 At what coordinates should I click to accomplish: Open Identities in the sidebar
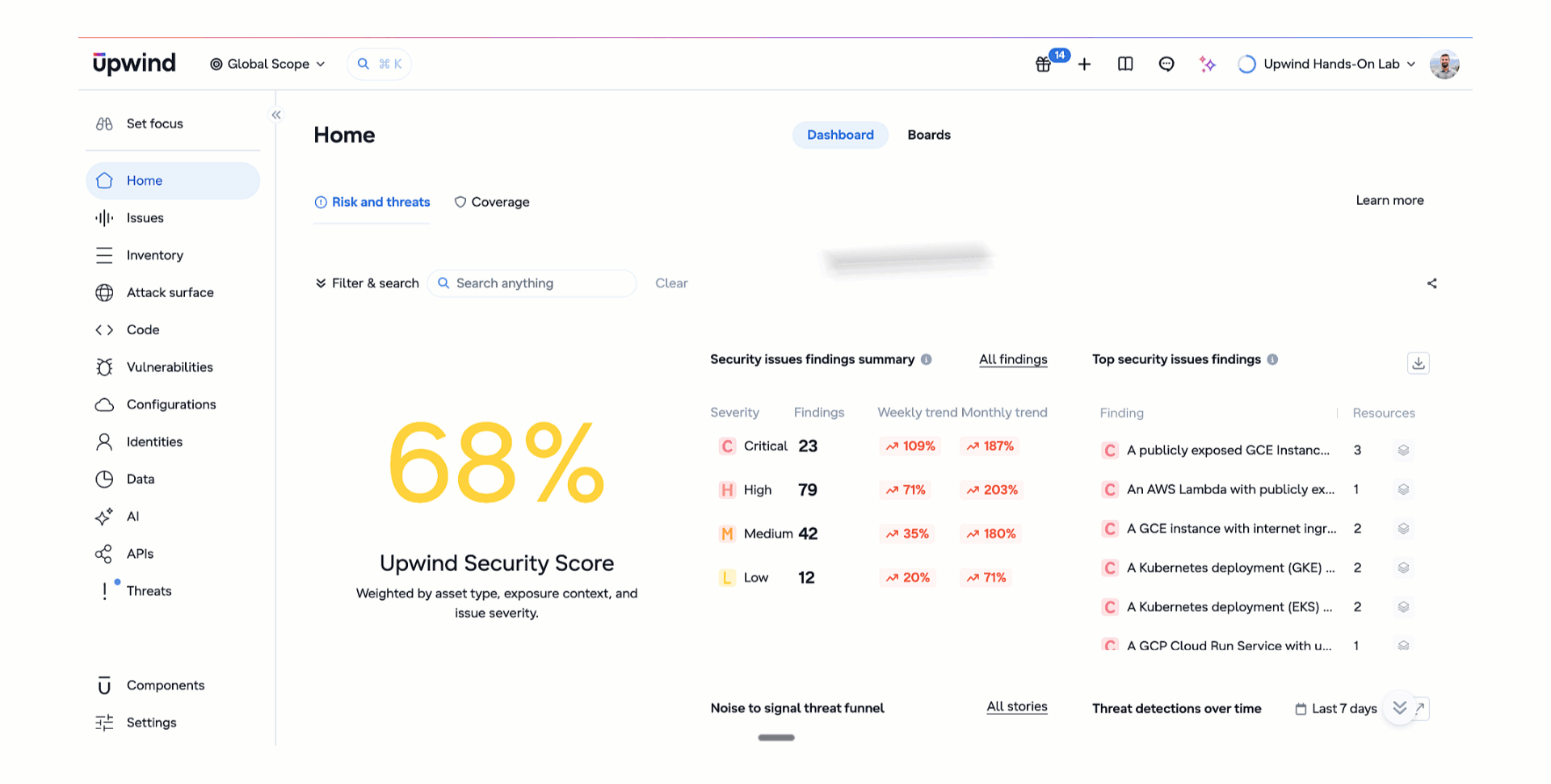(x=173, y=442)
